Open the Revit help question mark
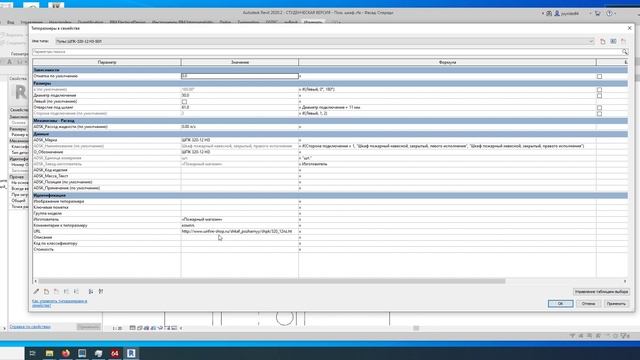The height and width of the screenshot is (360, 640). 609,13
